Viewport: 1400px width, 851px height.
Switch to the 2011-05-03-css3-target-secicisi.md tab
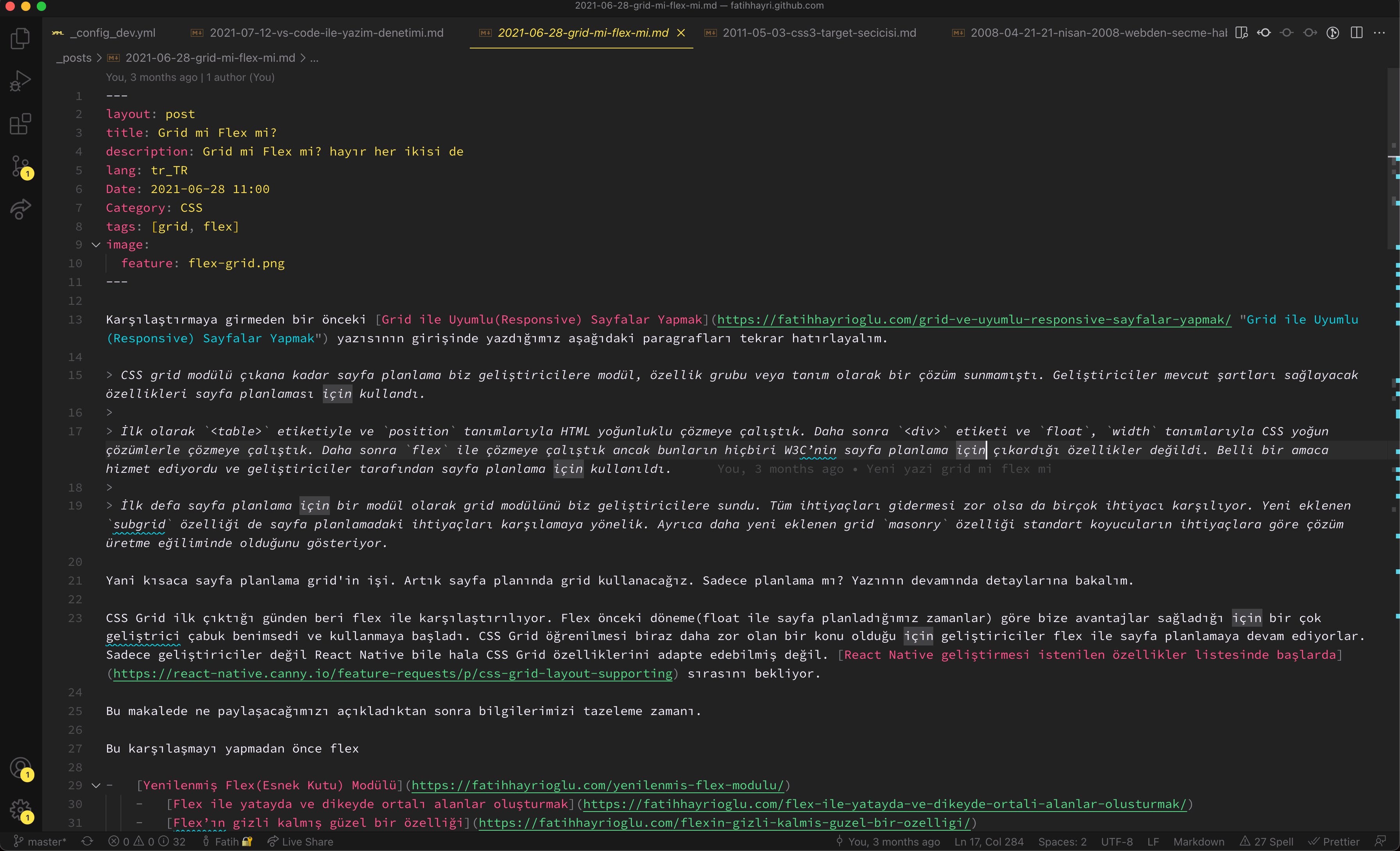coord(819,32)
